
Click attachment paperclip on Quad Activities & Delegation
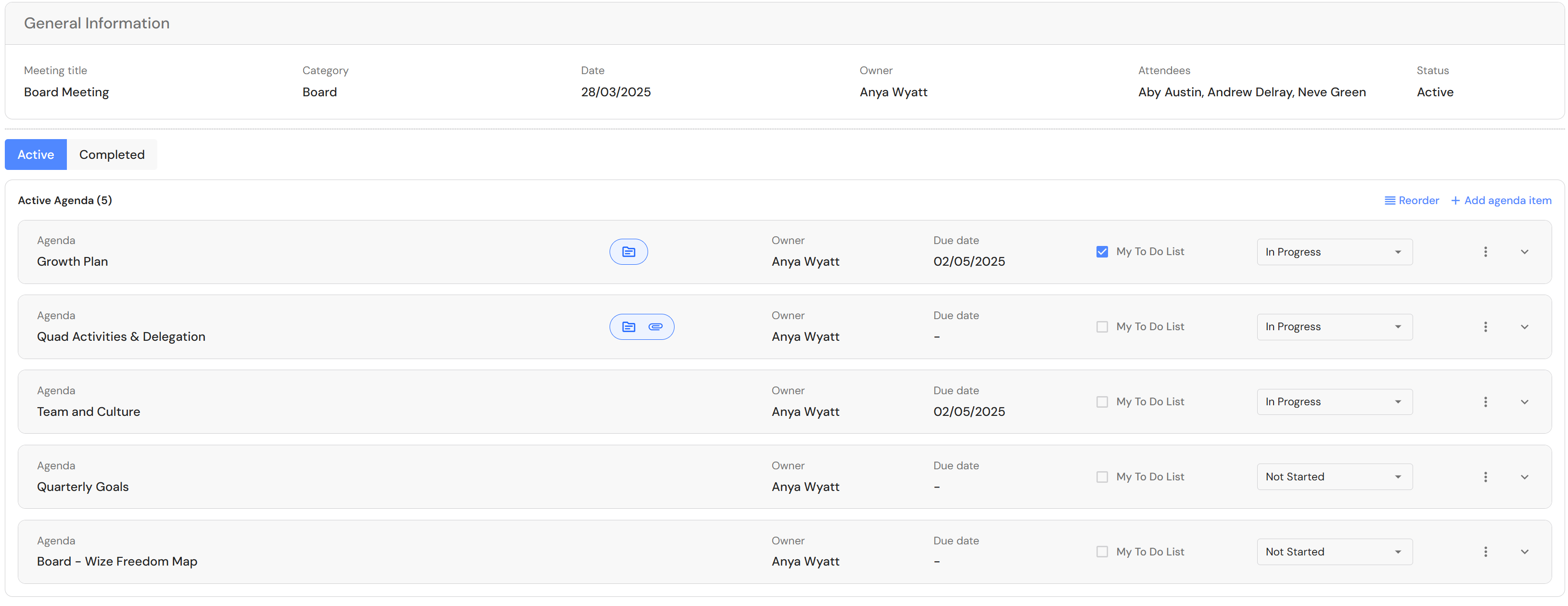click(655, 327)
